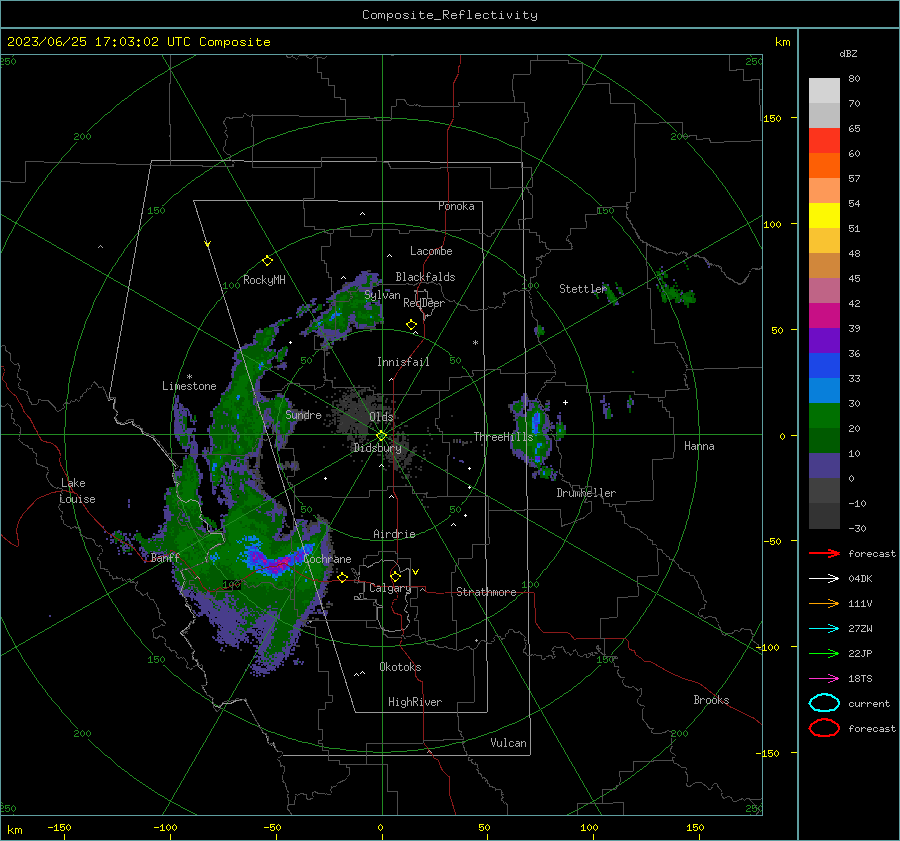
Task: Click the Limestone label
Action: (189, 386)
